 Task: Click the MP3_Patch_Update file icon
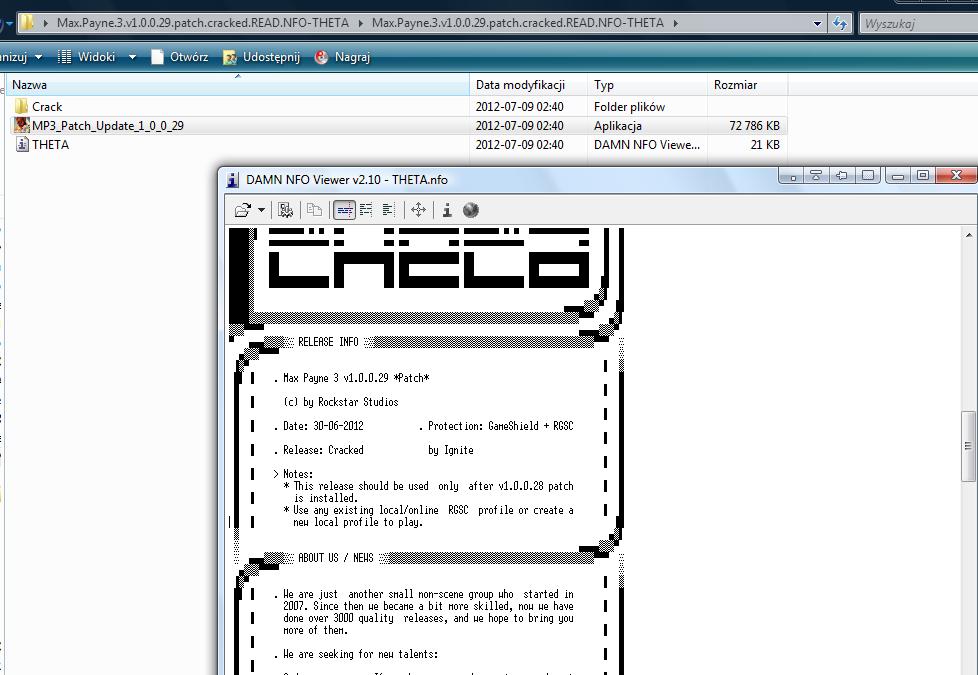(22, 125)
